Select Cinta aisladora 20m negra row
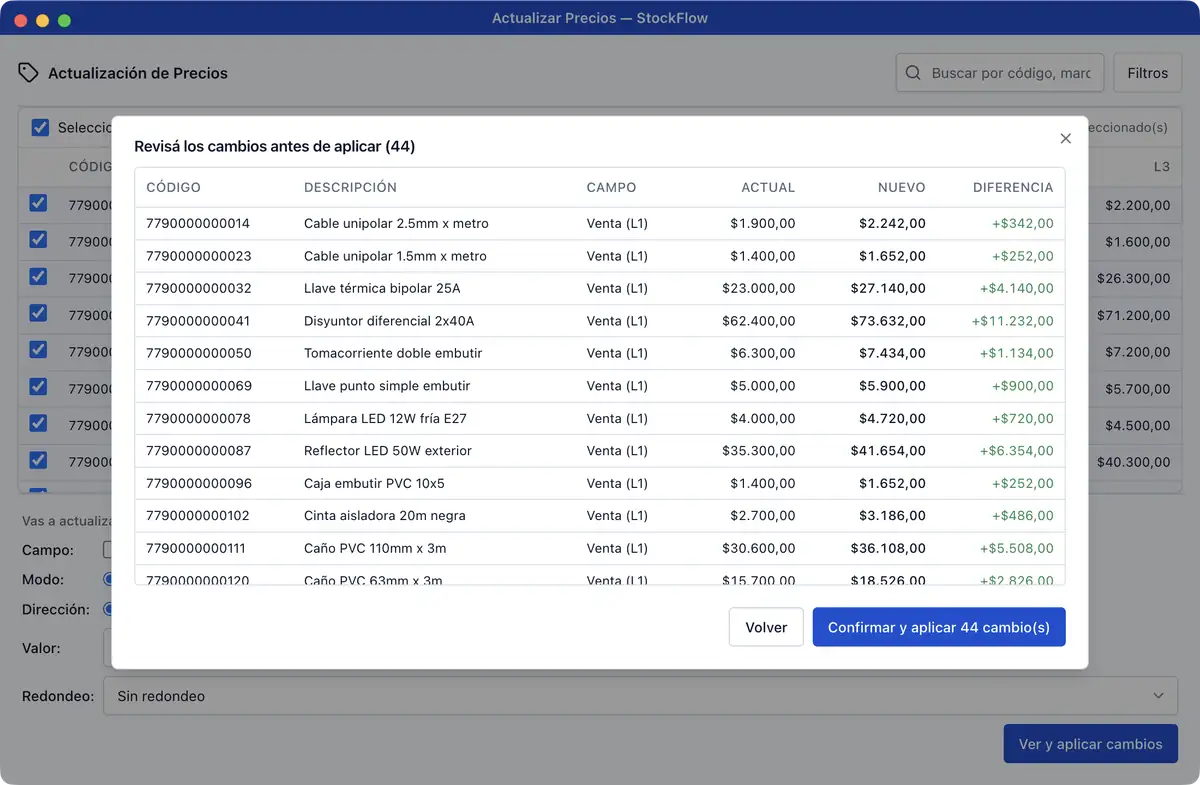Screen dimensions: 1200x785 [x=600, y=516]
